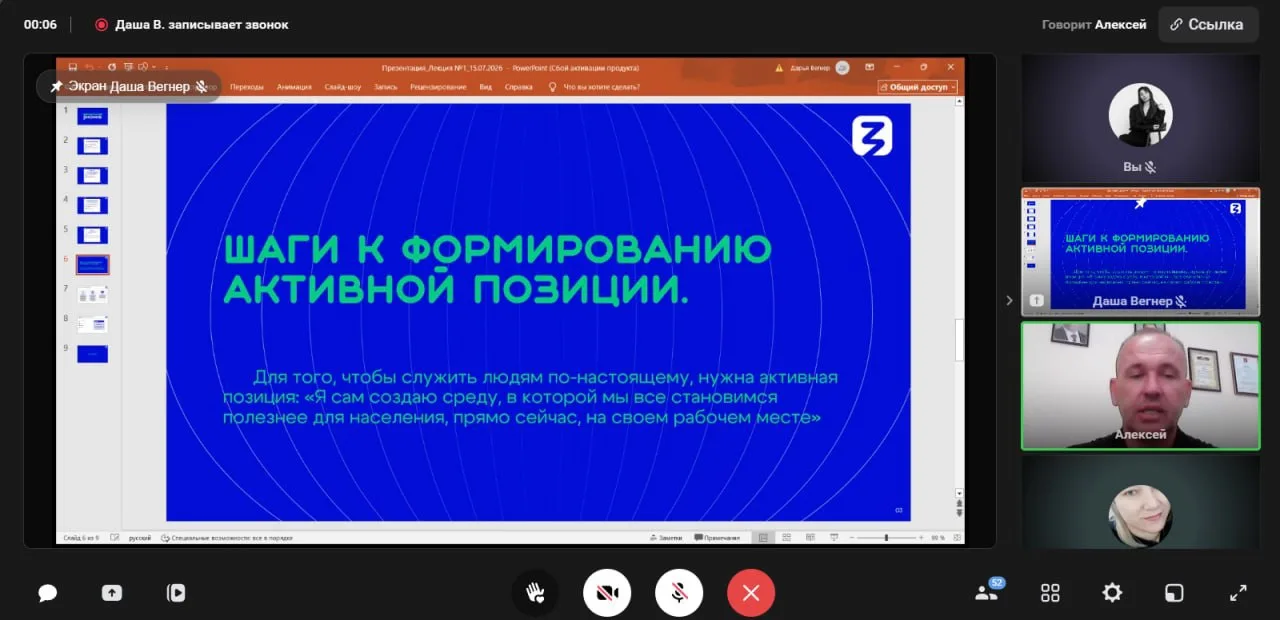Viewport: 1280px width, 620px height.
Task: Open the chat panel
Action: (x=47, y=593)
